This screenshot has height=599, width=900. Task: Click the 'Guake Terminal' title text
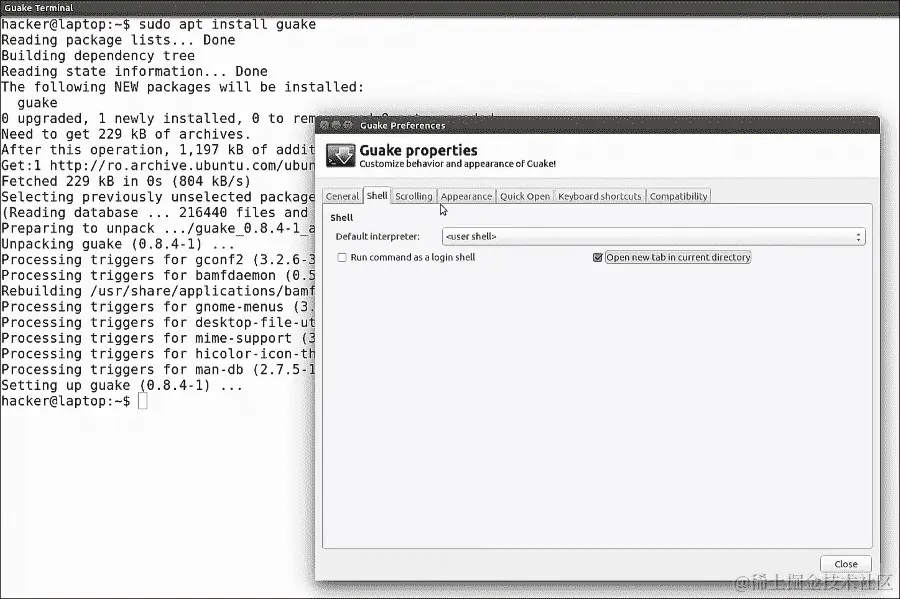39,8
